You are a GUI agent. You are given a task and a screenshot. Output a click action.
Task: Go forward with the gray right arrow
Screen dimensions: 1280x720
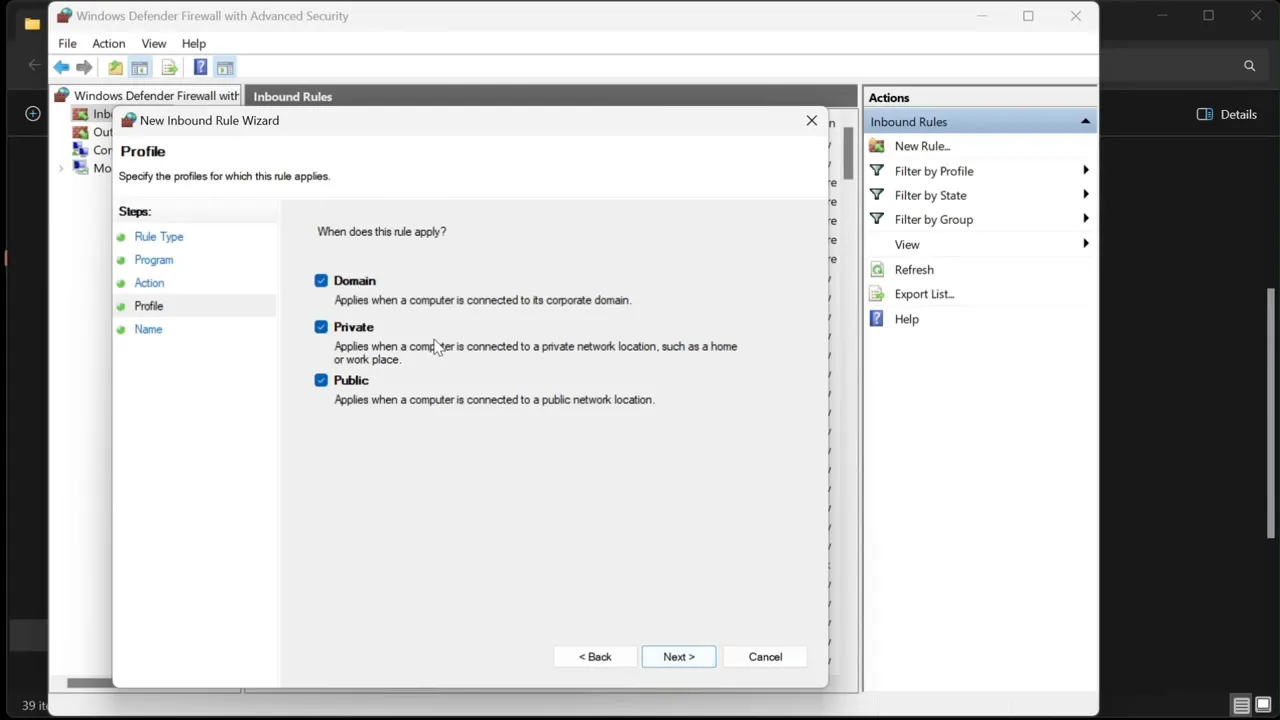(x=85, y=68)
